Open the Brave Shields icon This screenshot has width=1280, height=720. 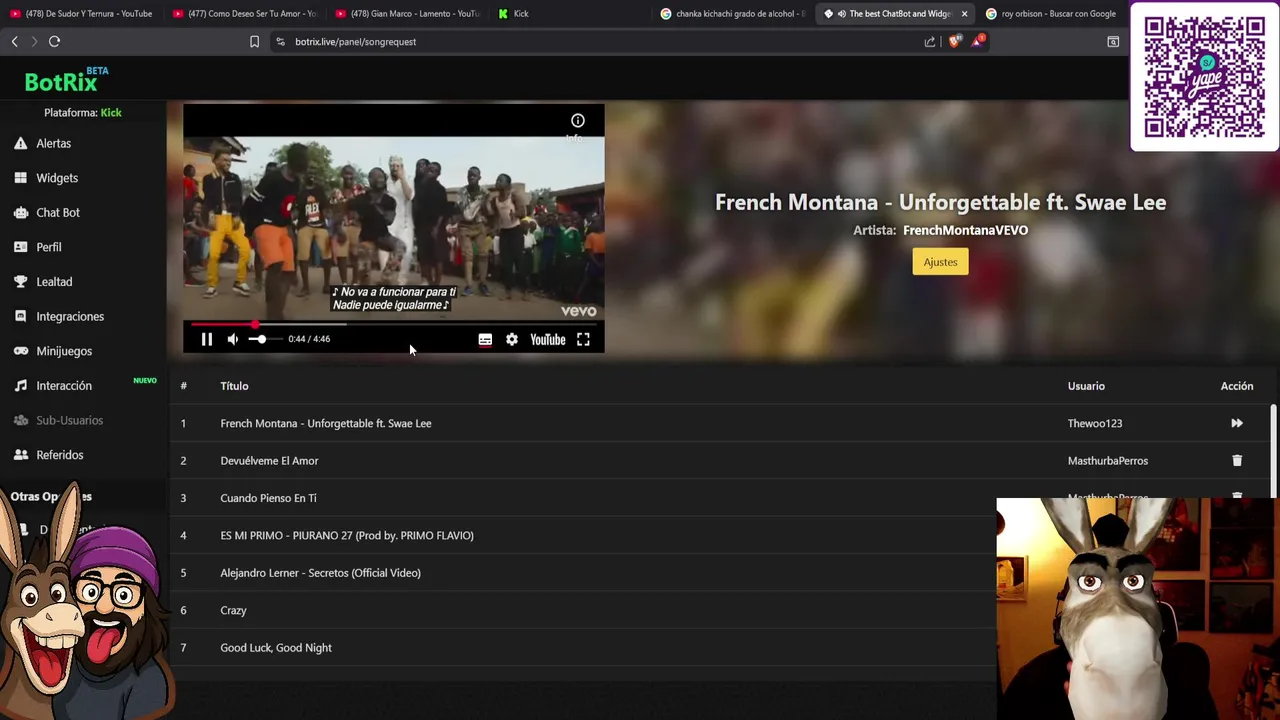(954, 42)
